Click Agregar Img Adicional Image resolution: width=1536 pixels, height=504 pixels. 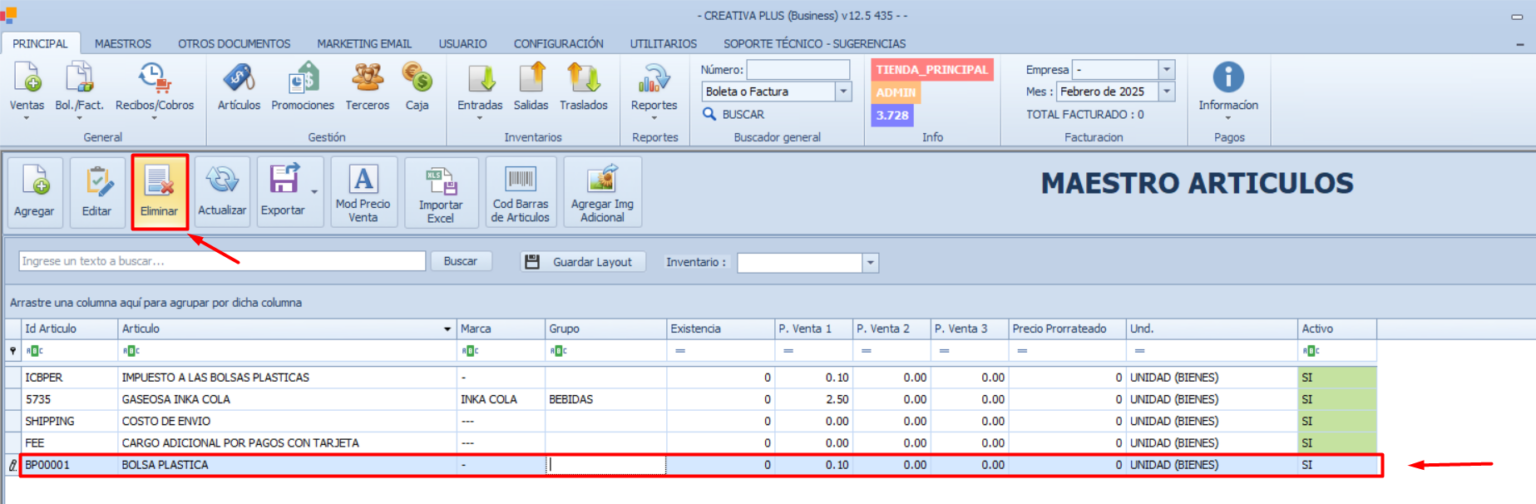click(x=603, y=193)
